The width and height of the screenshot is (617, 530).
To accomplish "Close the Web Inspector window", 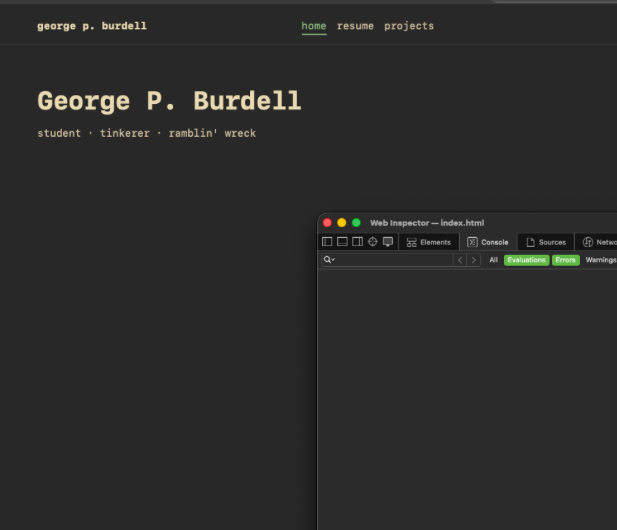I will 327,223.
